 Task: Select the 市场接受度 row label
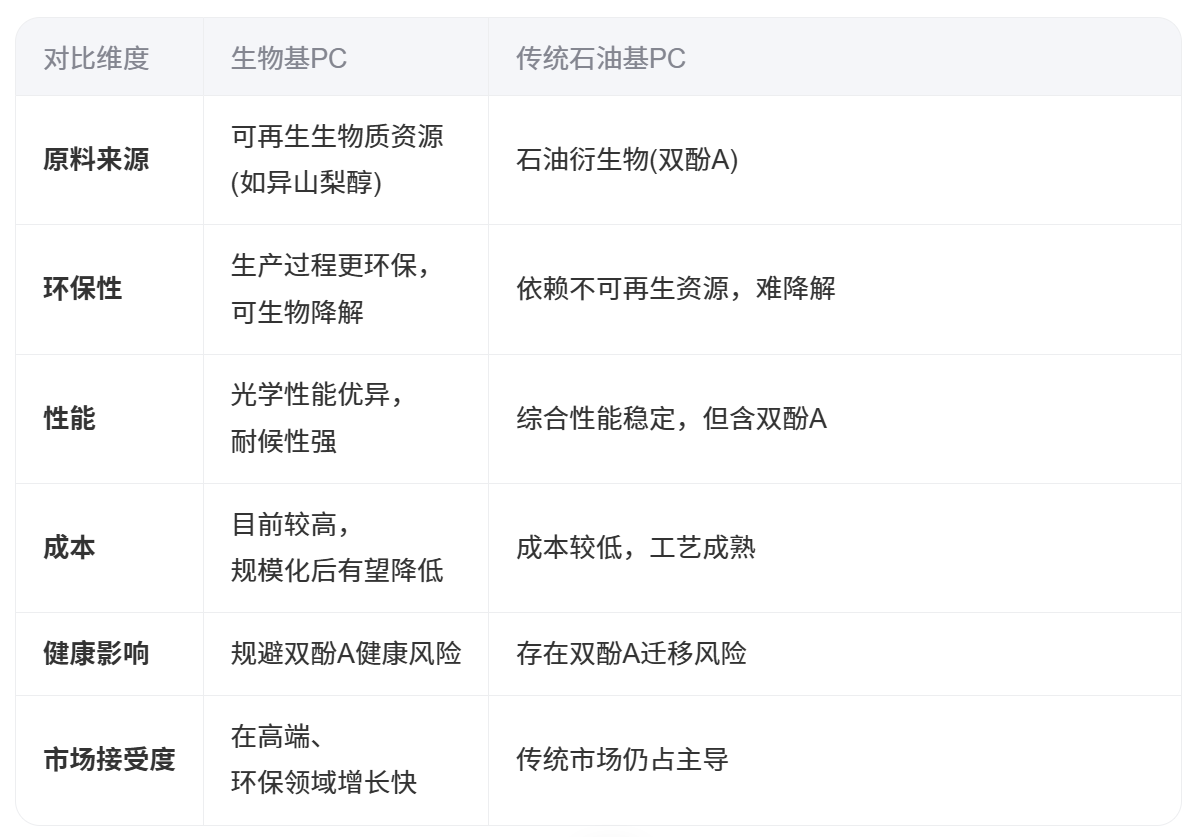[x=109, y=760]
